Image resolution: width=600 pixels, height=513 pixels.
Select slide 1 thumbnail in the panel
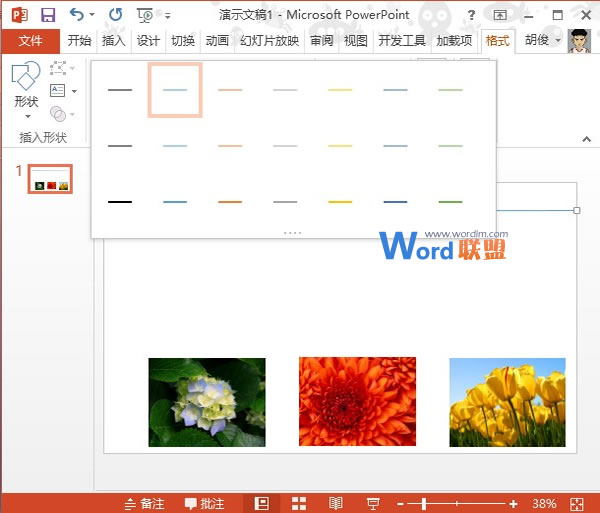[x=50, y=179]
